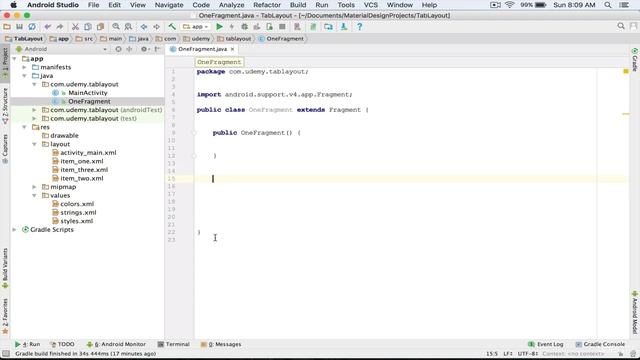Click the Synchronize toolbar icon

[32, 27]
